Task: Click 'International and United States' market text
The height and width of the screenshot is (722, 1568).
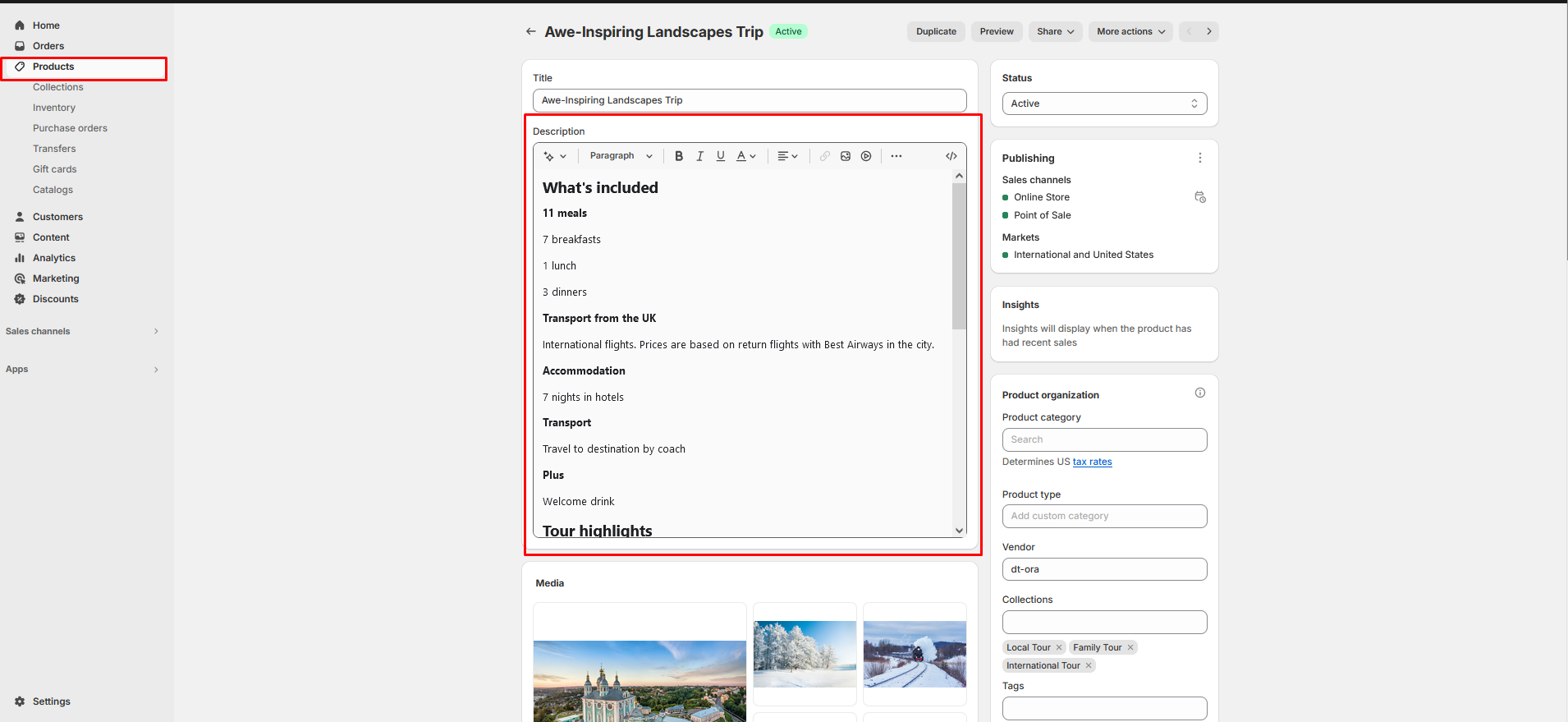Action: (x=1084, y=255)
